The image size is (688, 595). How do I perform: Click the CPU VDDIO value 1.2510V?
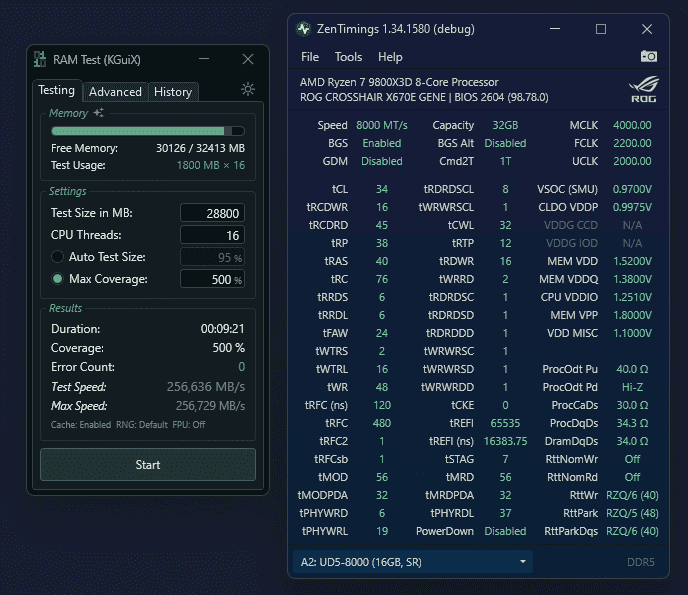[632, 297]
